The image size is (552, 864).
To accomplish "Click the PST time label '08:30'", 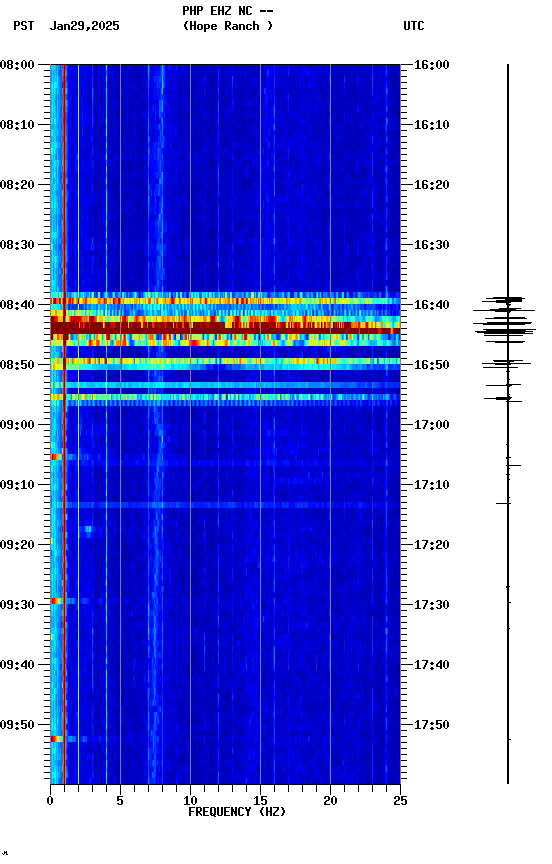I will pos(17,245).
